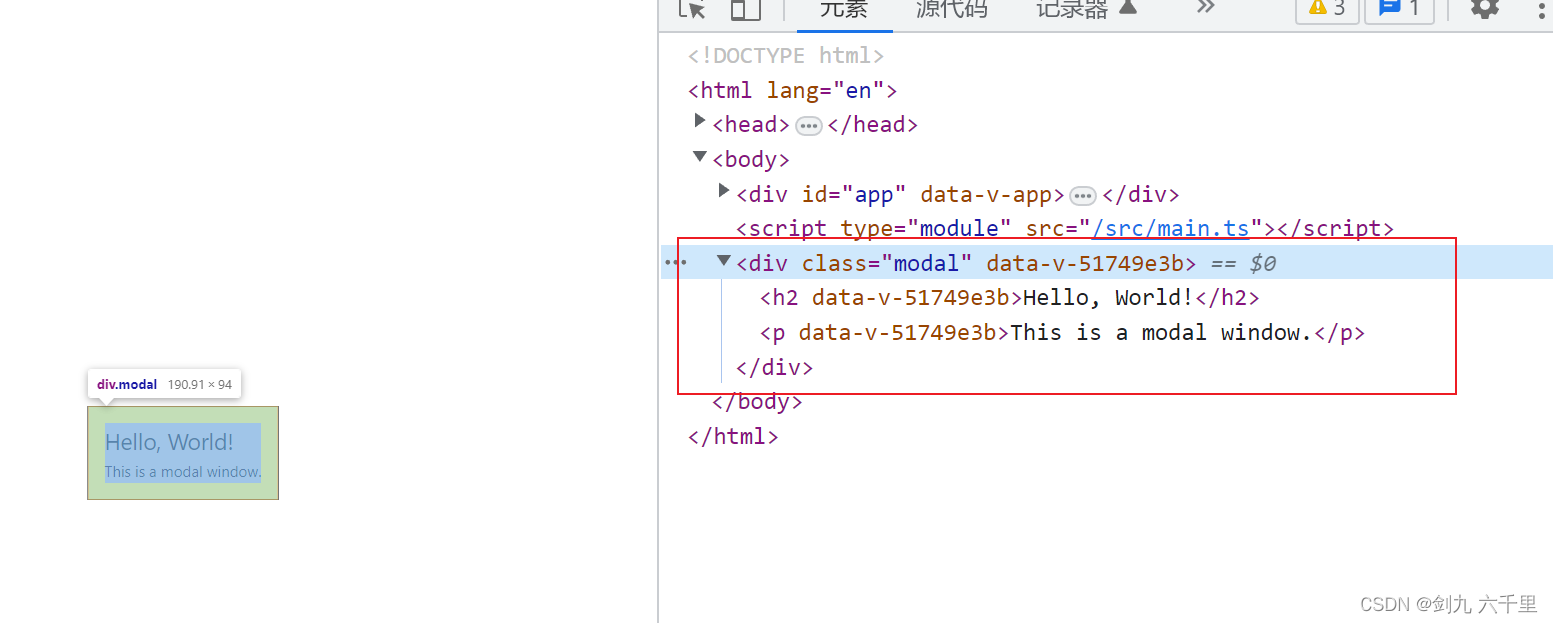Toggle the device toolbar icon

745,8
